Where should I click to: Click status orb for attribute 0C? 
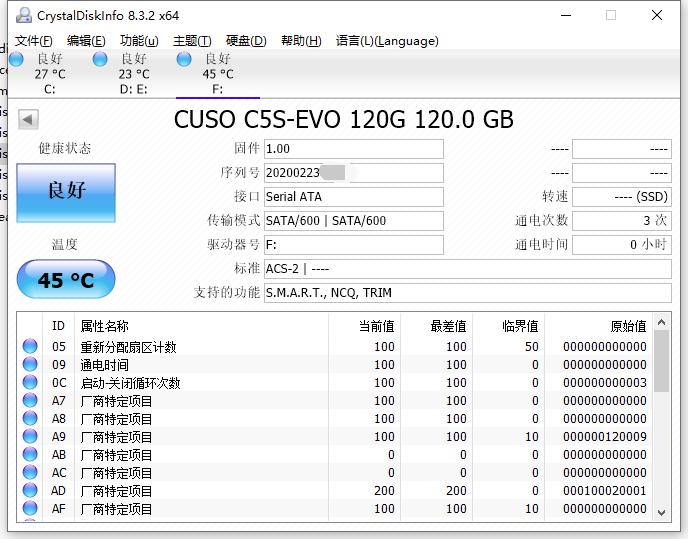point(30,382)
